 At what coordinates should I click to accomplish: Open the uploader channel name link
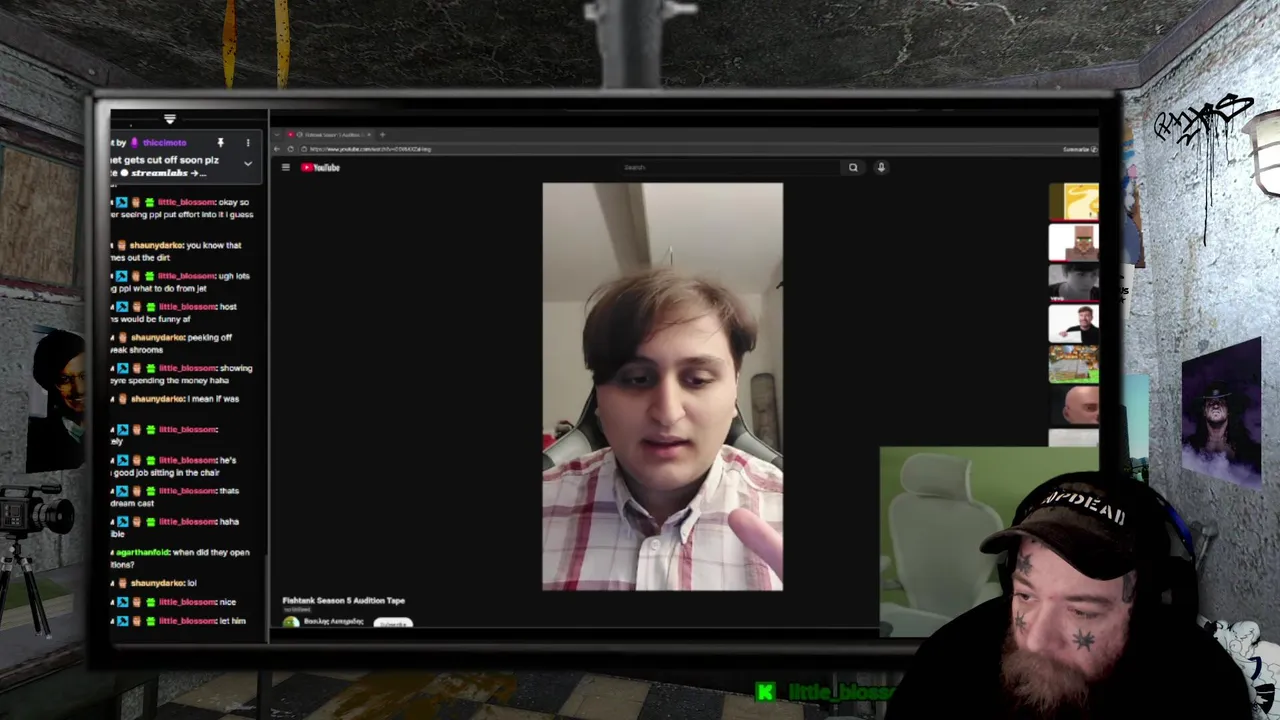click(333, 621)
